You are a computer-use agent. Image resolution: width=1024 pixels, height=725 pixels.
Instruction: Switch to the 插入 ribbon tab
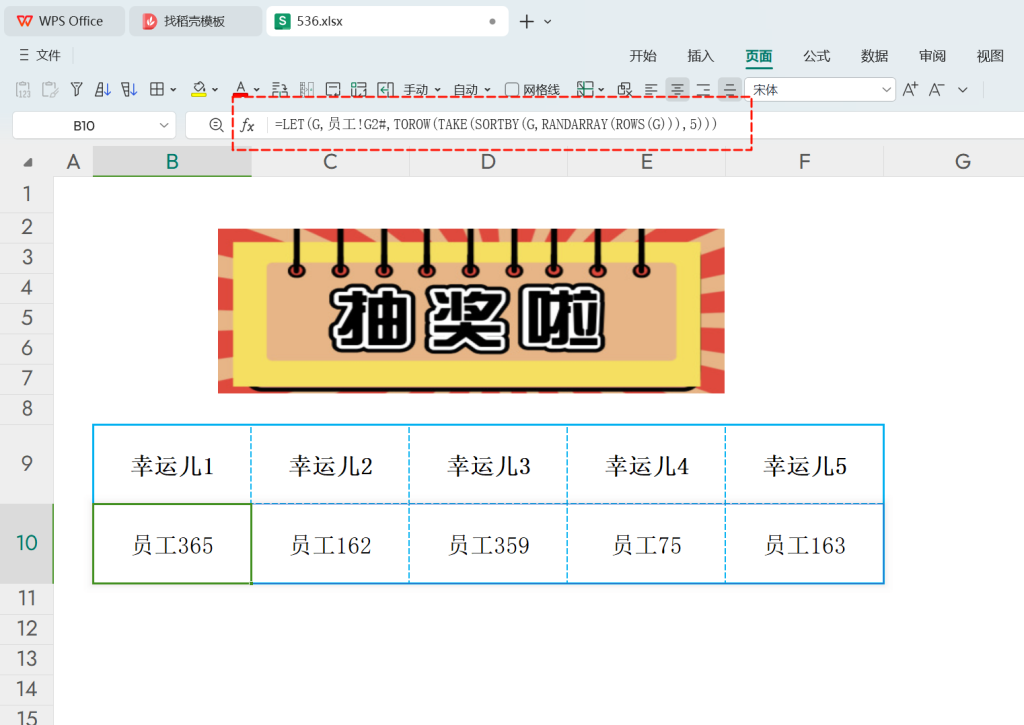700,56
